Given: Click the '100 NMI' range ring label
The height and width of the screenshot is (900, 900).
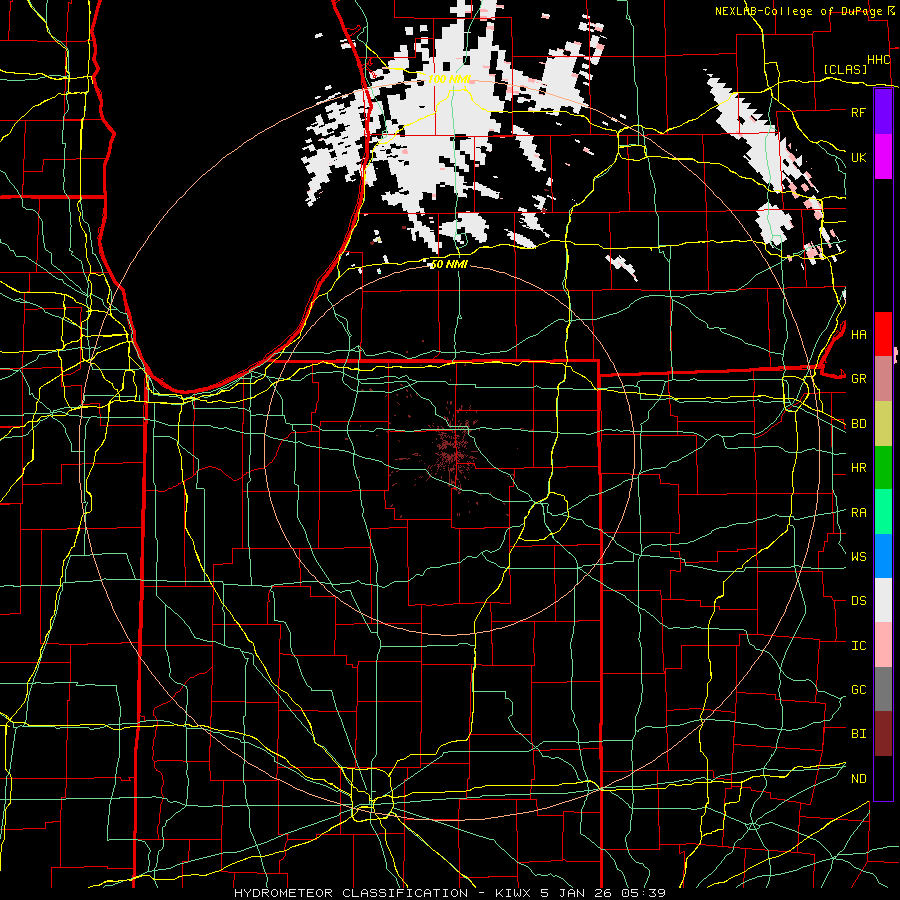Looking at the screenshot, I should (x=449, y=79).
